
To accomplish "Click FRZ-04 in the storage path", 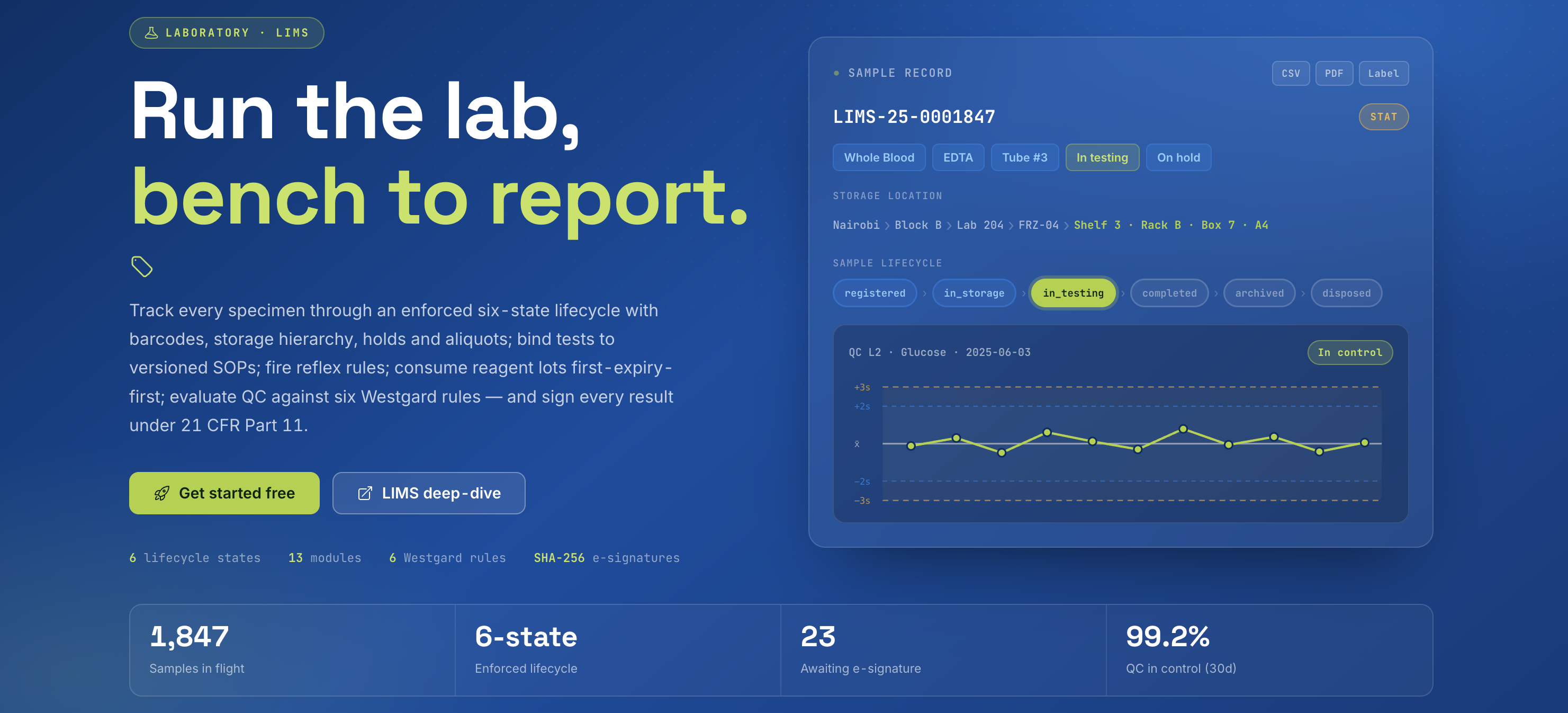I will (1039, 225).
